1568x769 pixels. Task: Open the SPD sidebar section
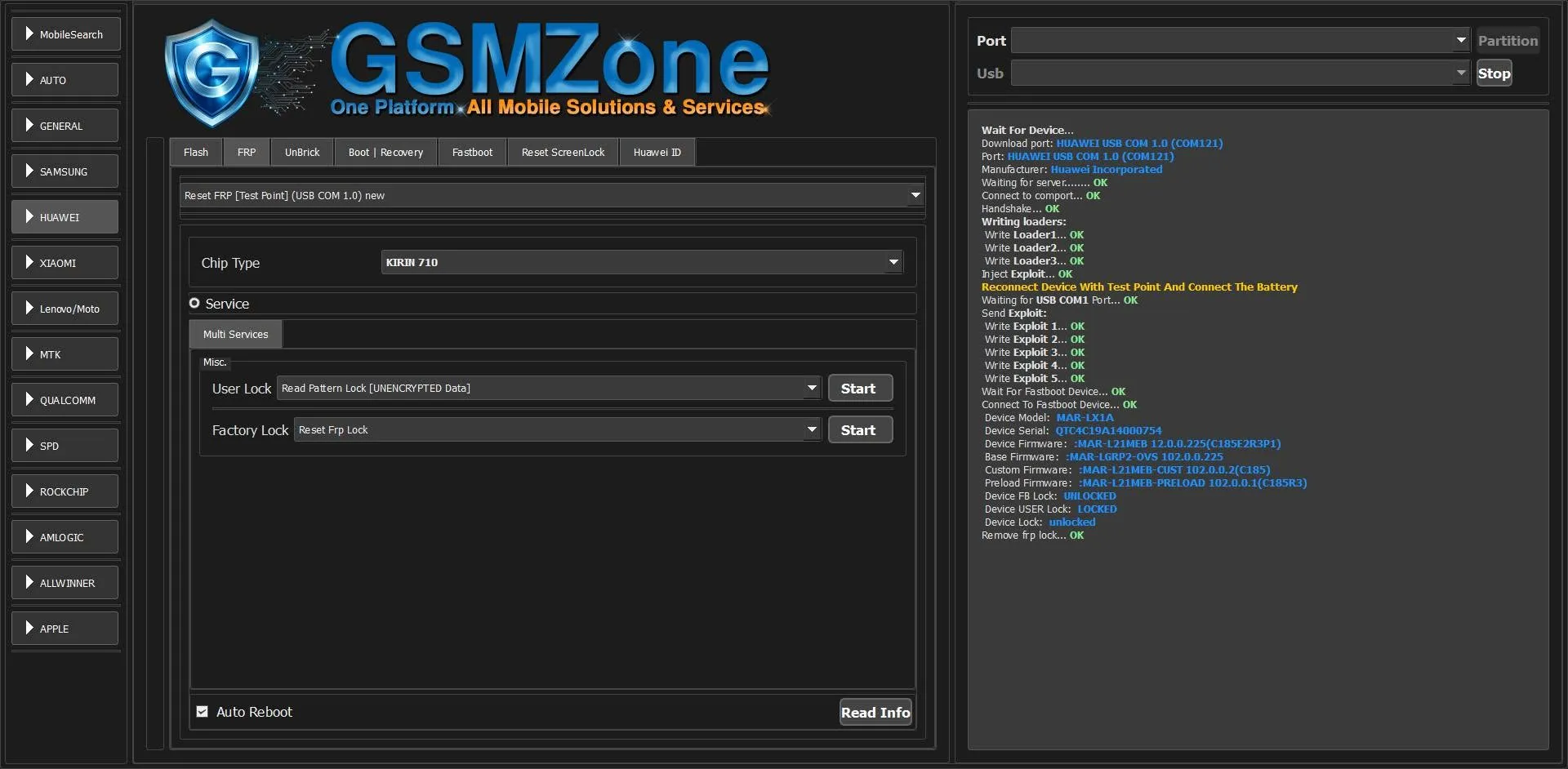[x=65, y=446]
